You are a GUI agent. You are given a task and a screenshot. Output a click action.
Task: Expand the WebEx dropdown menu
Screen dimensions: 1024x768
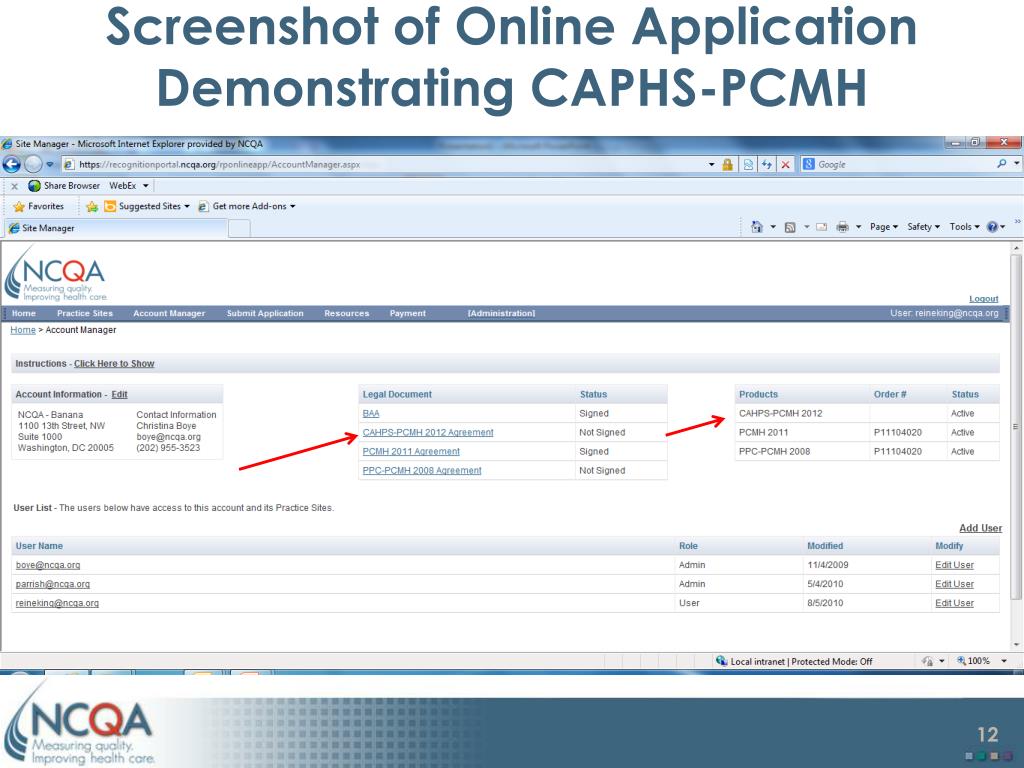click(x=146, y=186)
